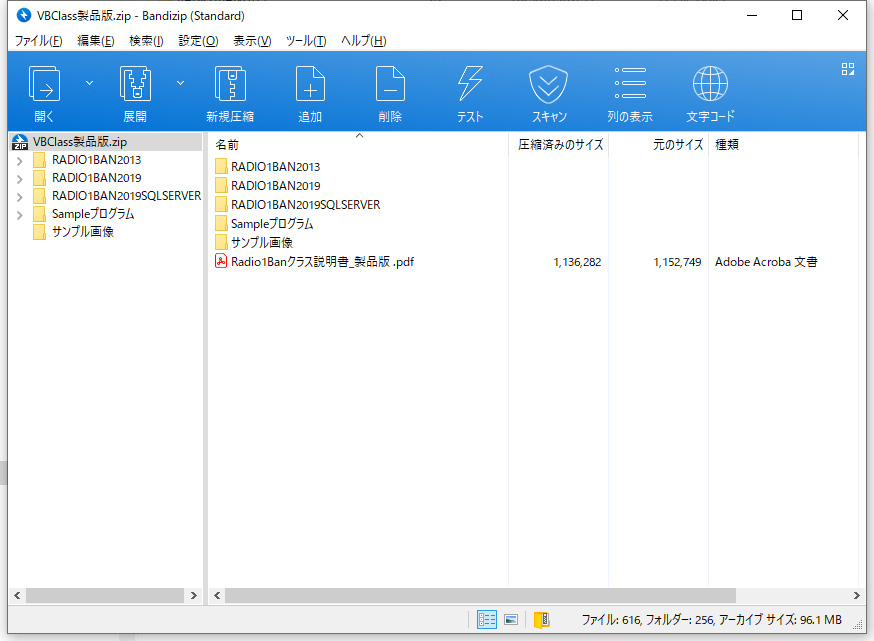
Task: Select RADIO1BAN2013 folder in the tree
Action: pos(96,160)
